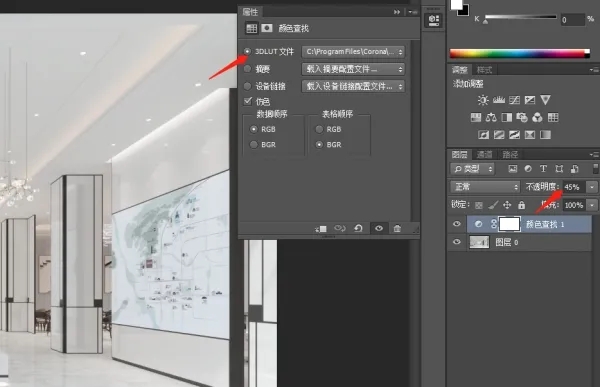Delete this adjustment layer via trash icon
The height and width of the screenshot is (387, 600).
click(x=397, y=229)
